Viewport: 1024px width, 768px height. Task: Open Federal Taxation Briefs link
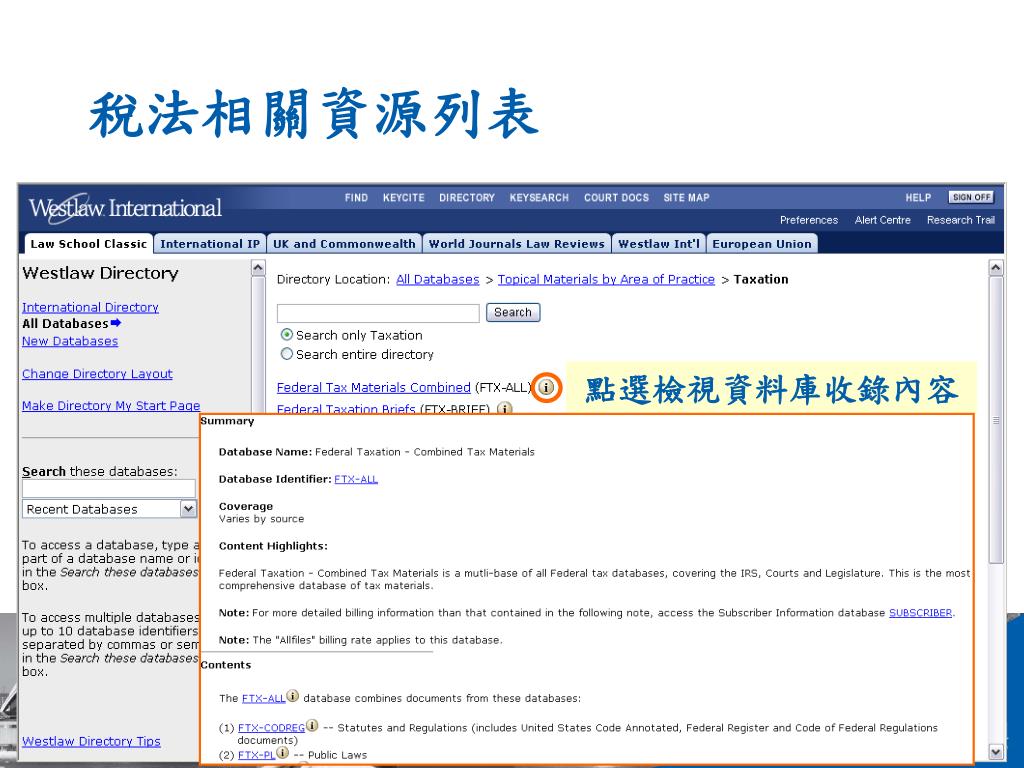(x=346, y=409)
